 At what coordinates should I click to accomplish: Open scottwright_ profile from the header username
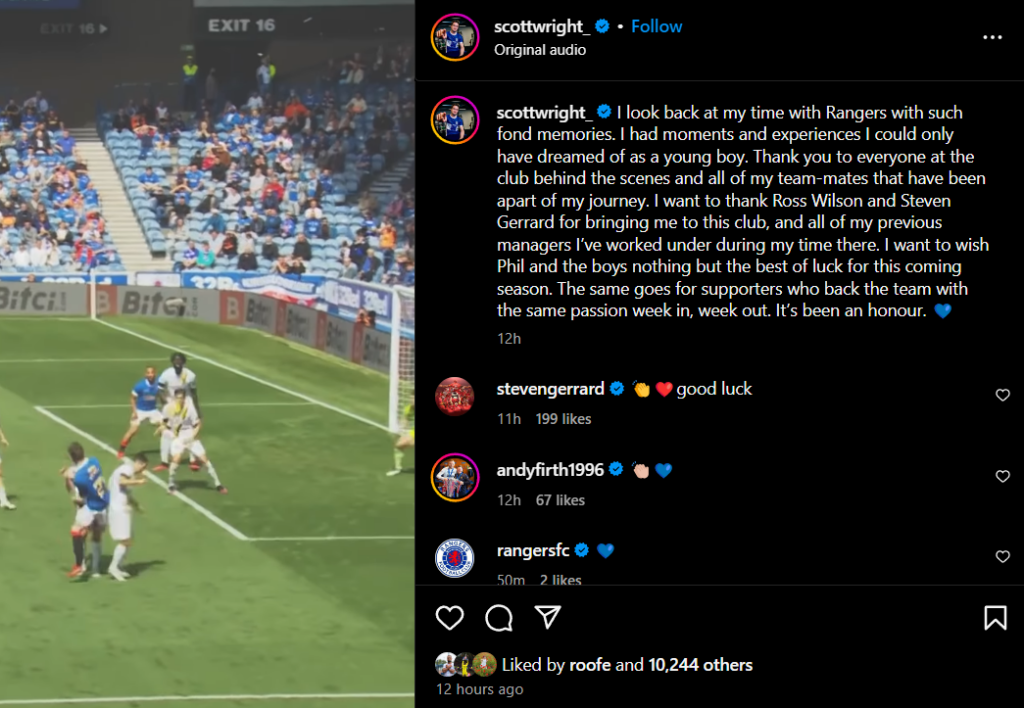tap(541, 26)
